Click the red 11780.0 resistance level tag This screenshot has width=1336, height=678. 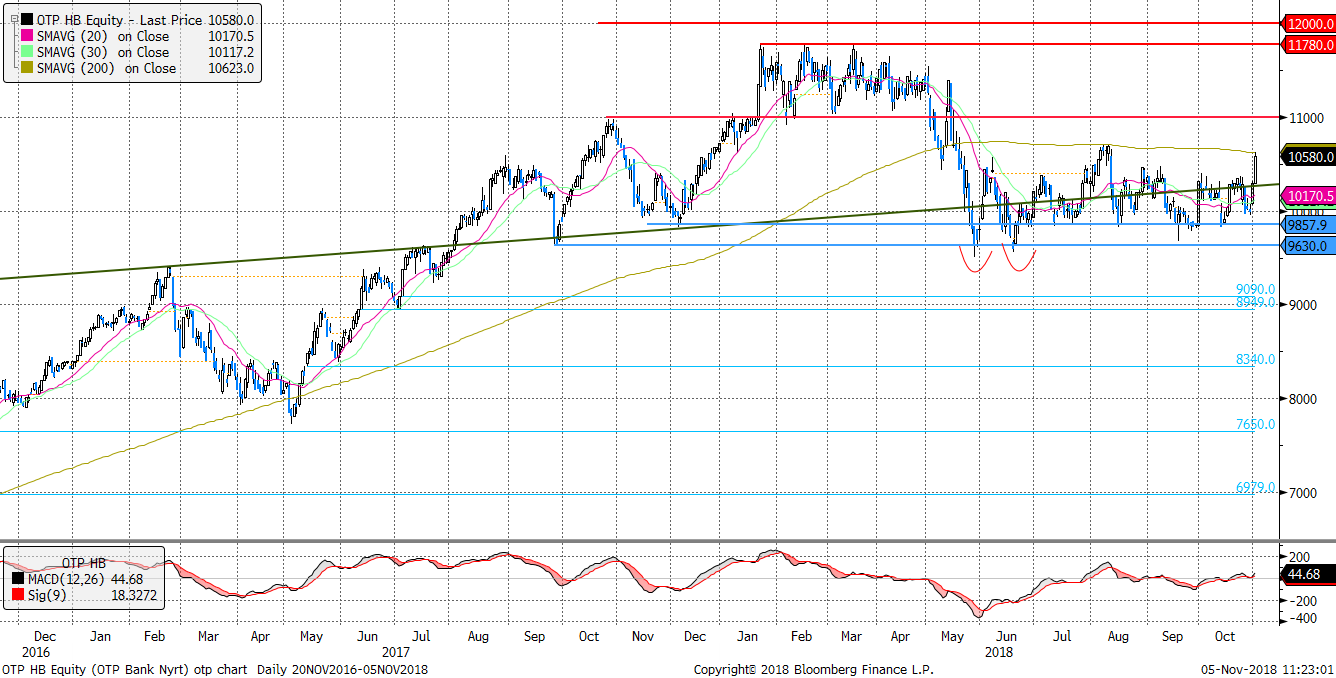coord(1308,44)
